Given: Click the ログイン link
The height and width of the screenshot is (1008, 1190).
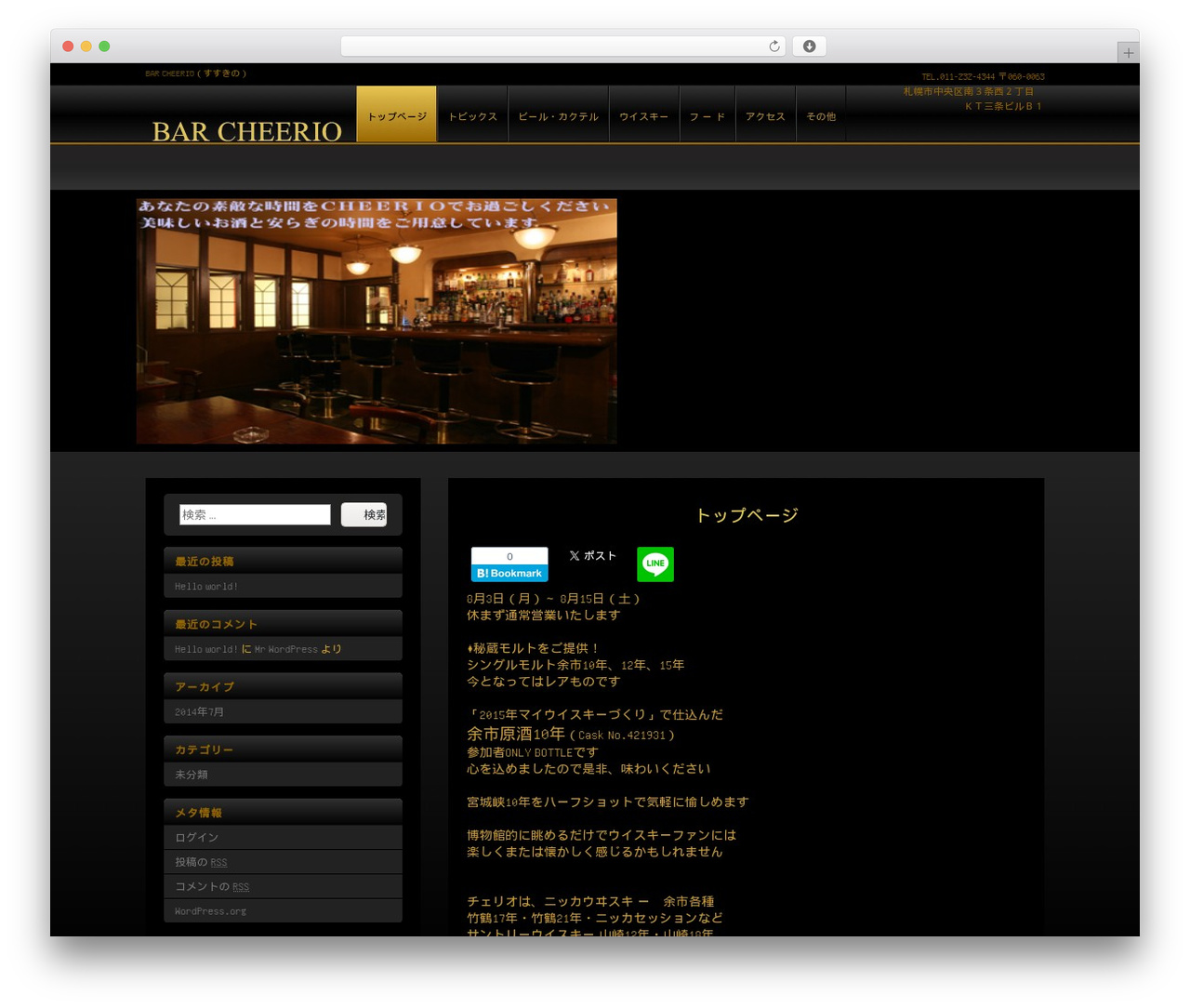Looking at the screenshot, I should tap(197, 837).
